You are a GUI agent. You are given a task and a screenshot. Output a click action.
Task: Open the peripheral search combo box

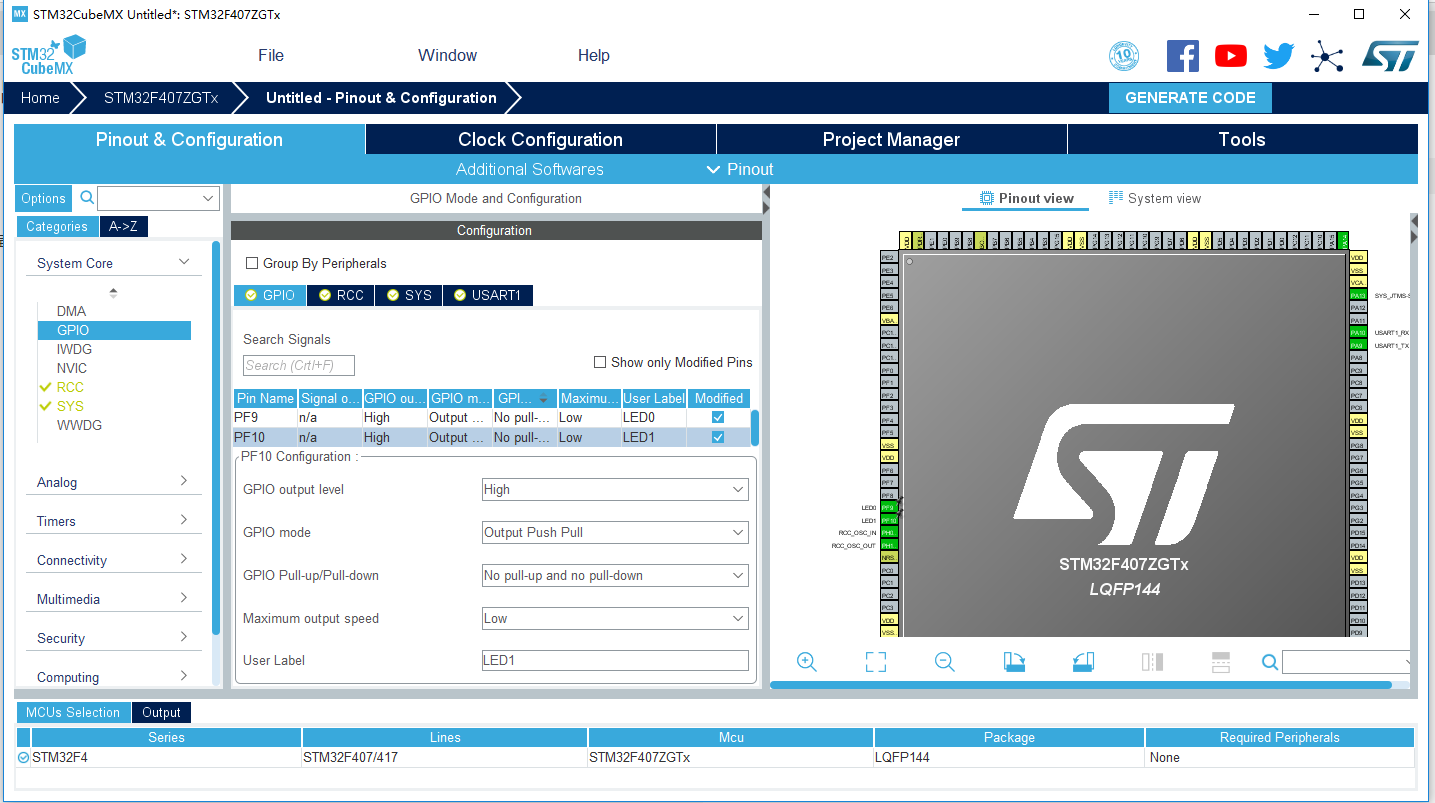coord(158,198)
